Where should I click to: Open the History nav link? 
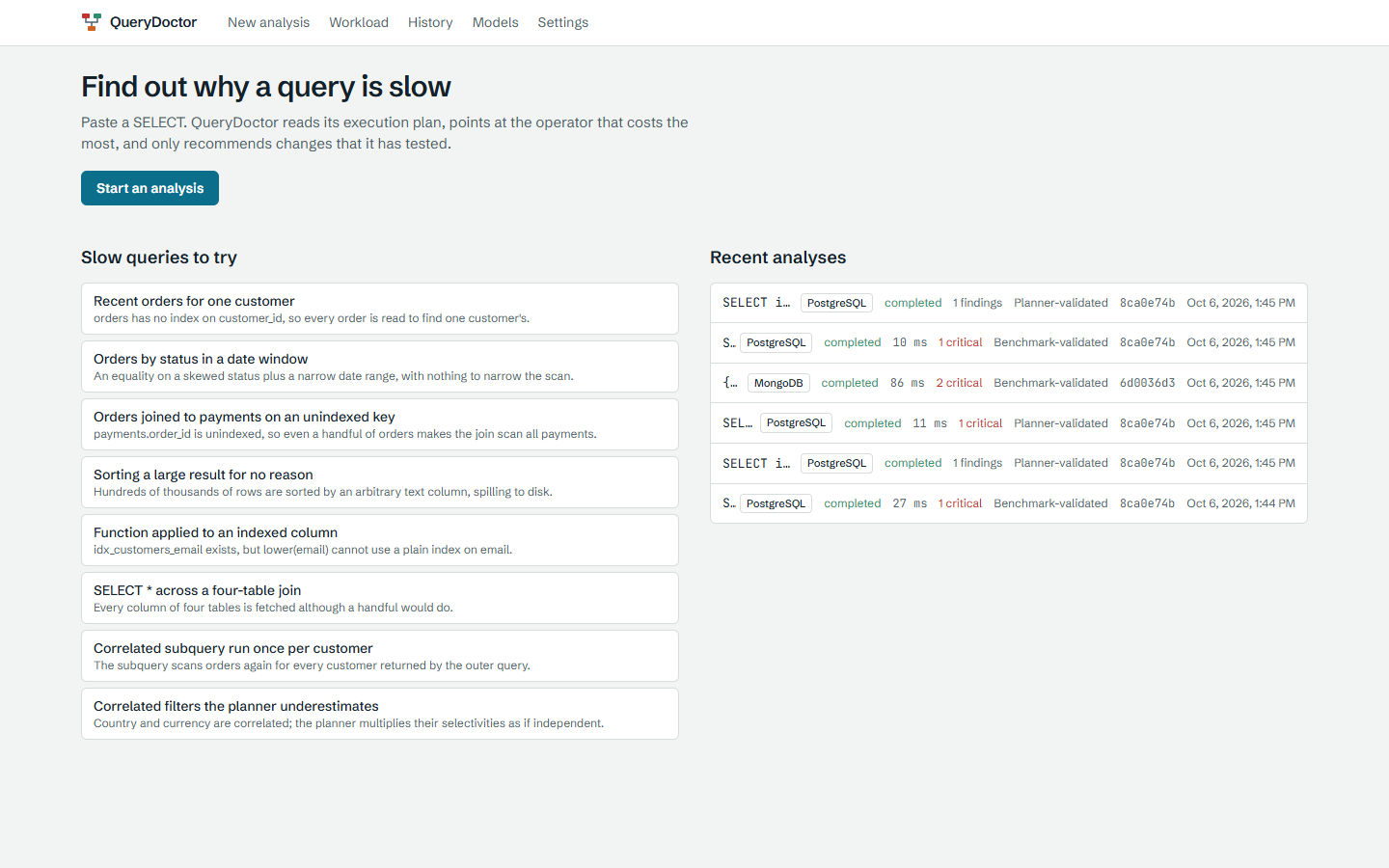click(x=430, y=22)
